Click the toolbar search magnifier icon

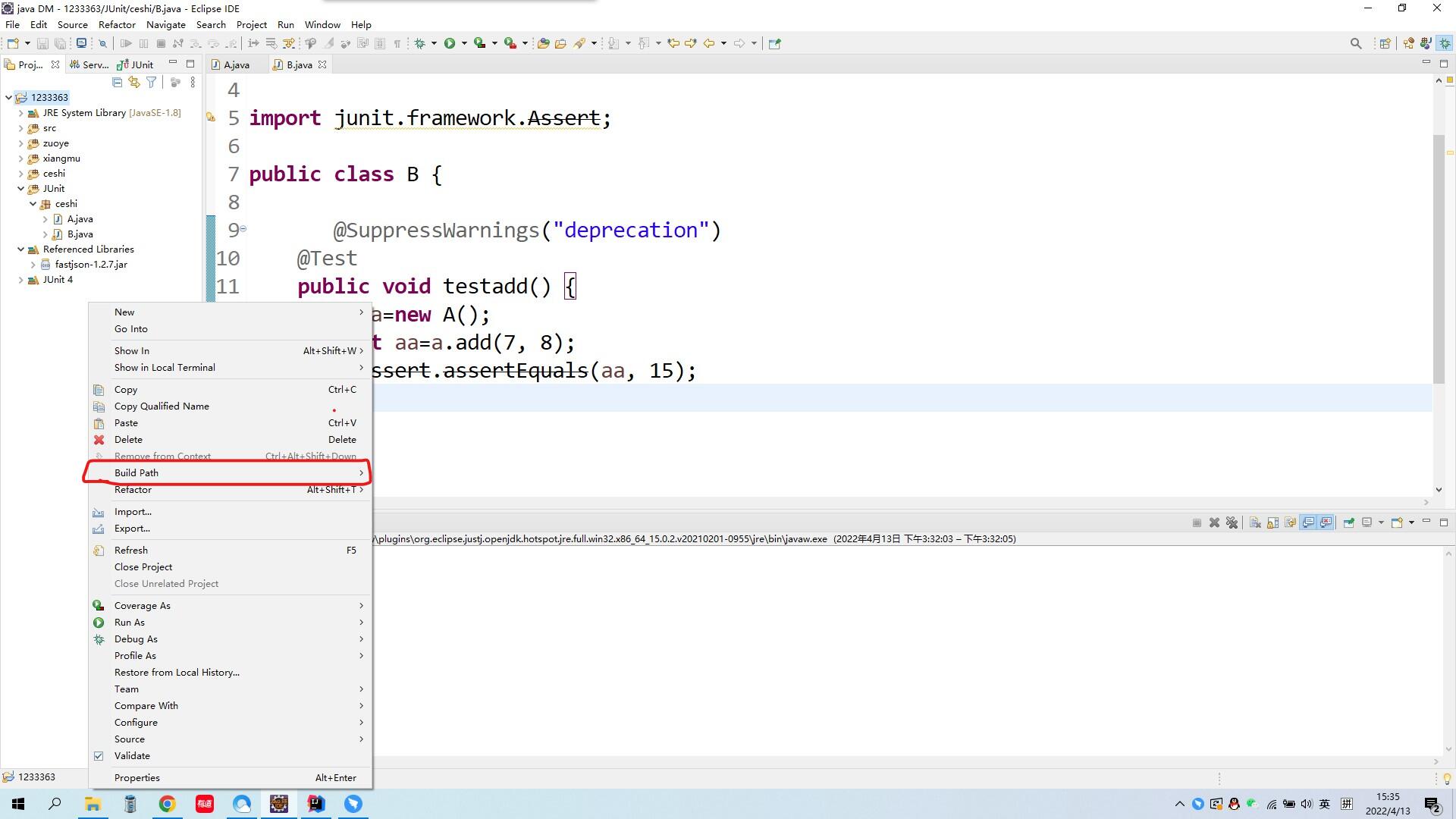click(1356, 43)
